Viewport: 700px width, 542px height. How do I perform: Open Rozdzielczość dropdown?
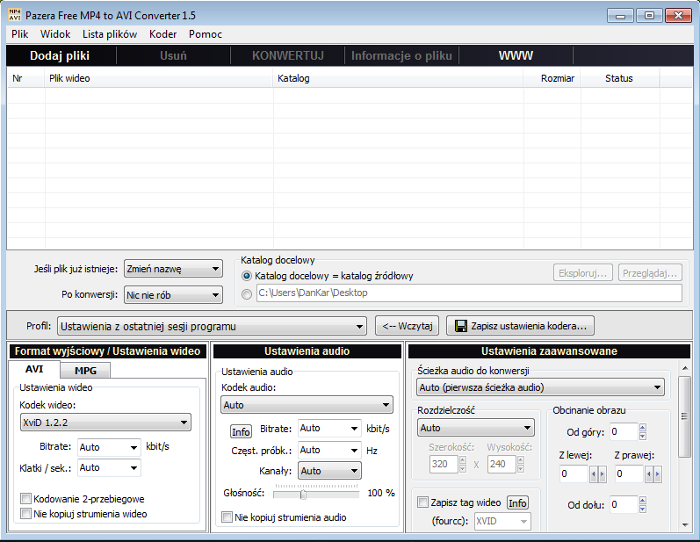(x=475, y=428)
